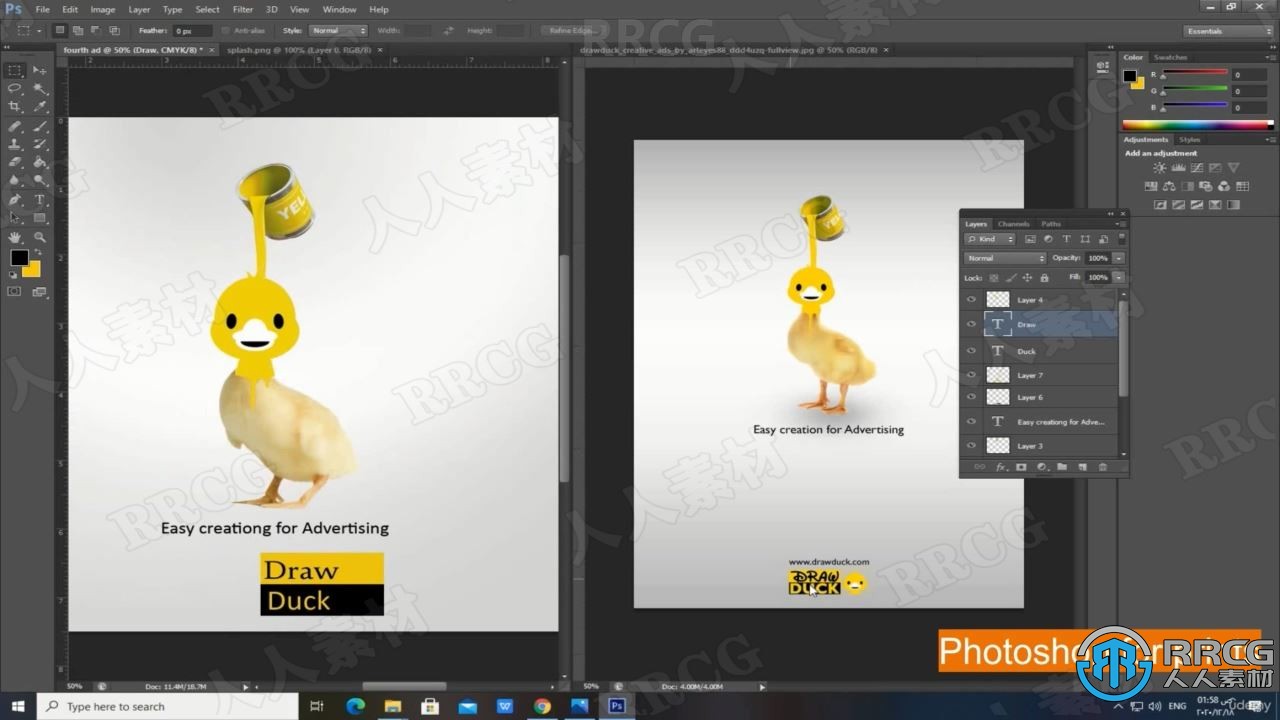Toggle Layer 7 visibility eye
1280x720 pixels.
(x=971, y=375)
